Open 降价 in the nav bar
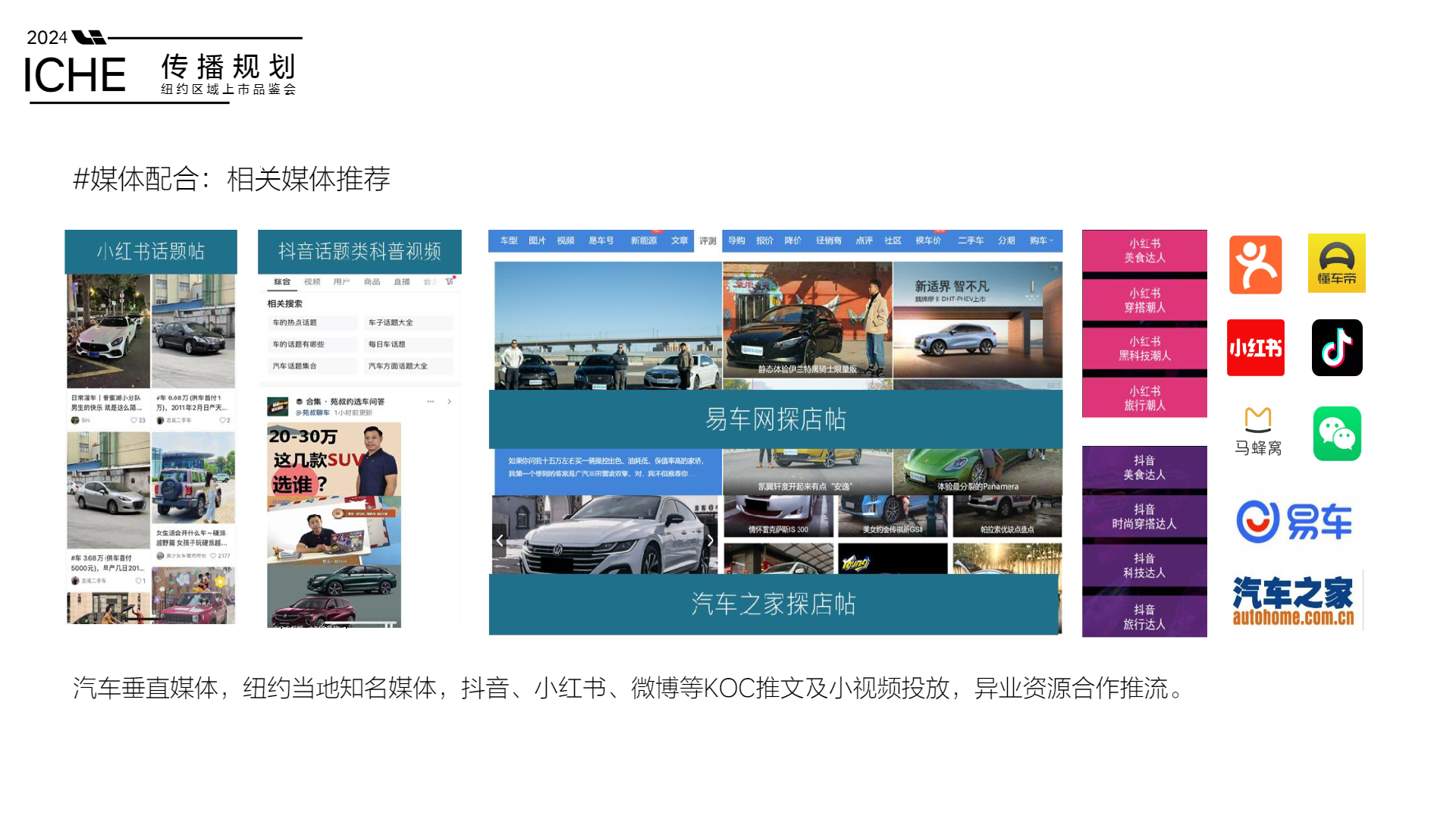Image resolution: width=1456 pixels, height=819 pixels. [x=792, y=240]
